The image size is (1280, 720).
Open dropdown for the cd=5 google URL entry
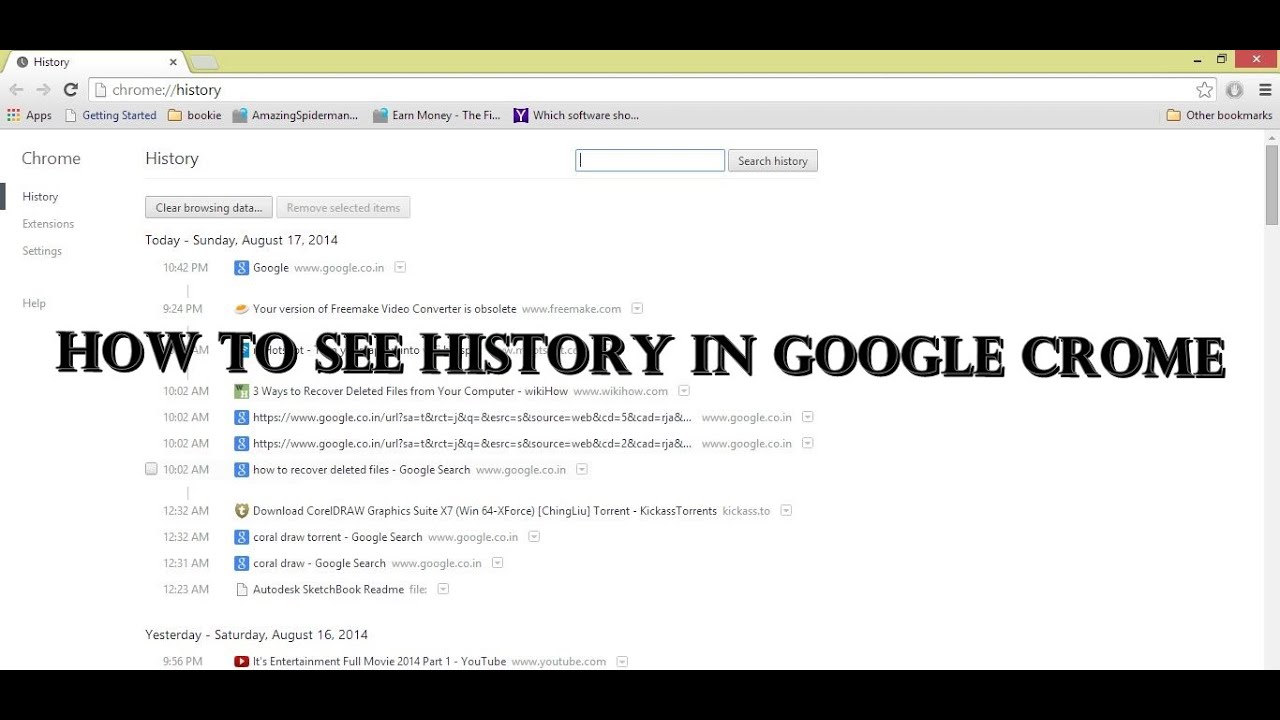pyautogui.click(x=807, y=417)
